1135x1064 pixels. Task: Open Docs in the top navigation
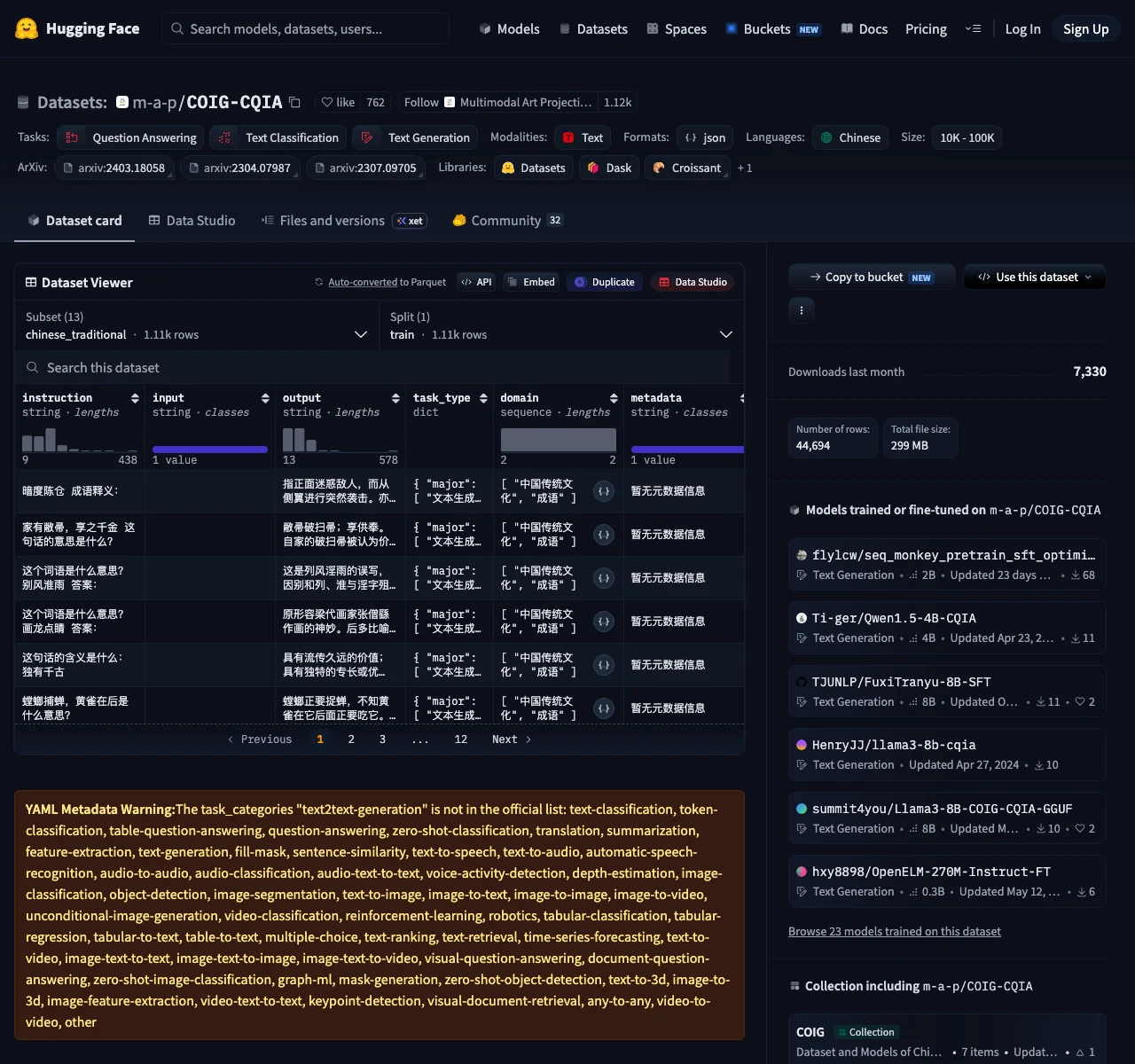tap(864, 29)
